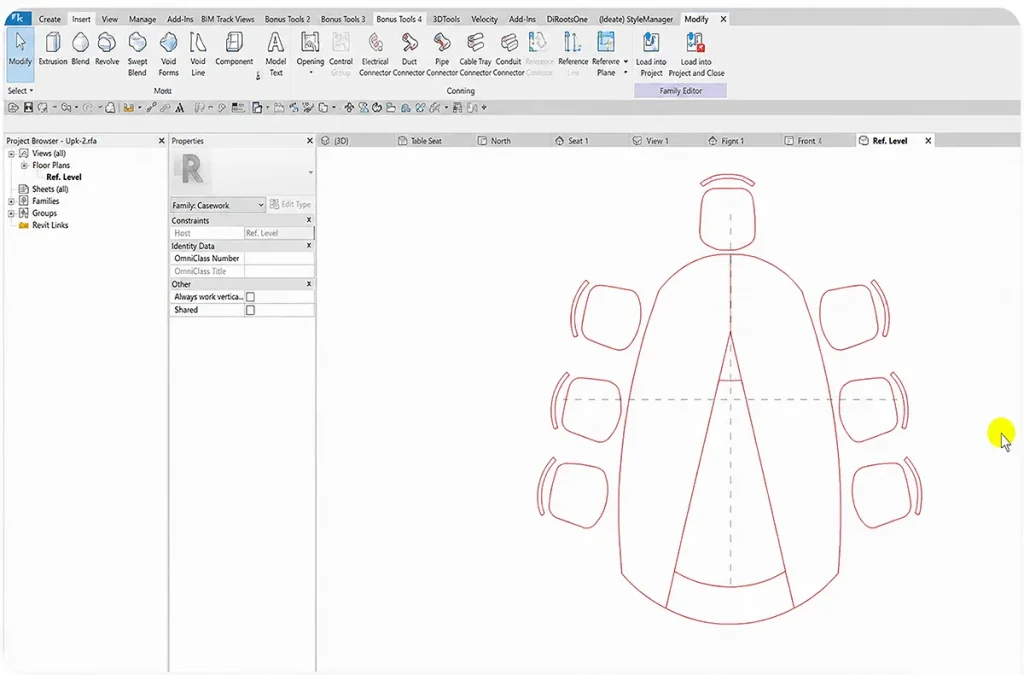Expand the Families tree node
Viewport: 1024px width, 675px height.
11,201
